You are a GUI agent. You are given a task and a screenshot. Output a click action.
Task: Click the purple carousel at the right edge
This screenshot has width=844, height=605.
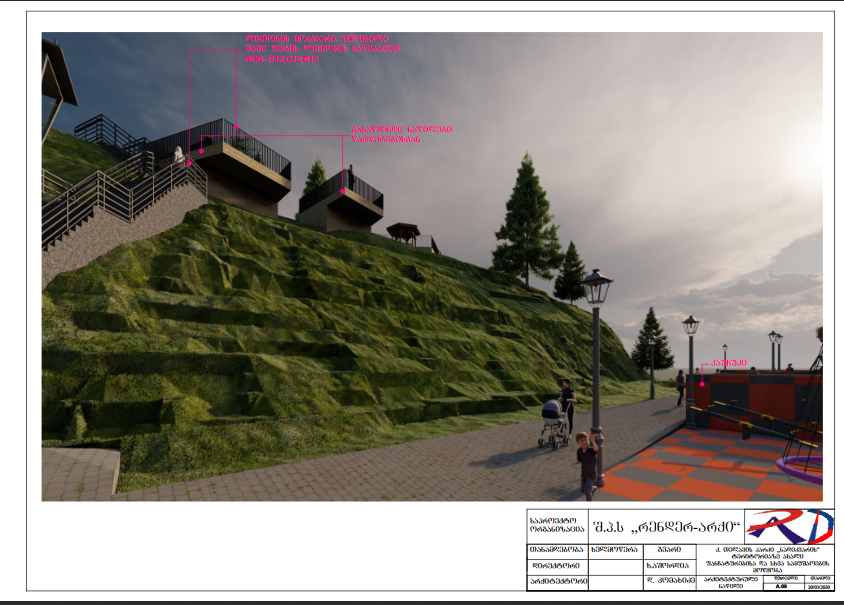coord(807,463)
